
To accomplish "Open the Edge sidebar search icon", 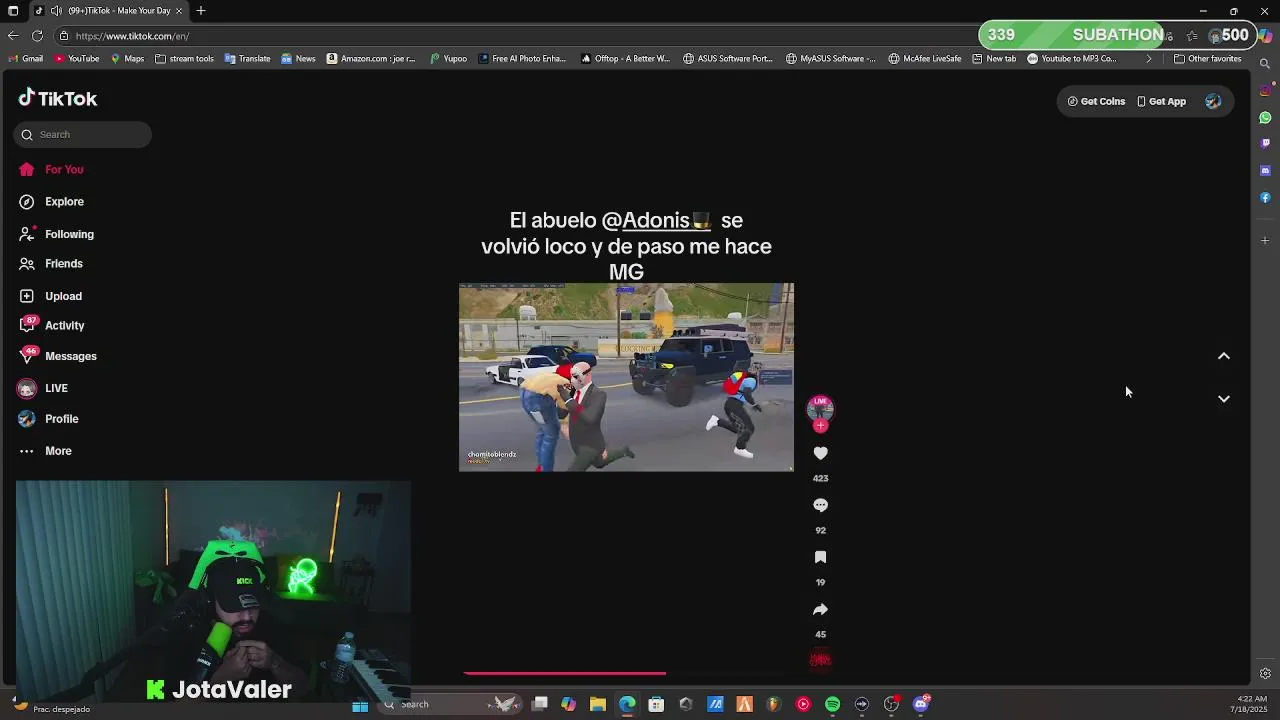I will click(1265, 64).
